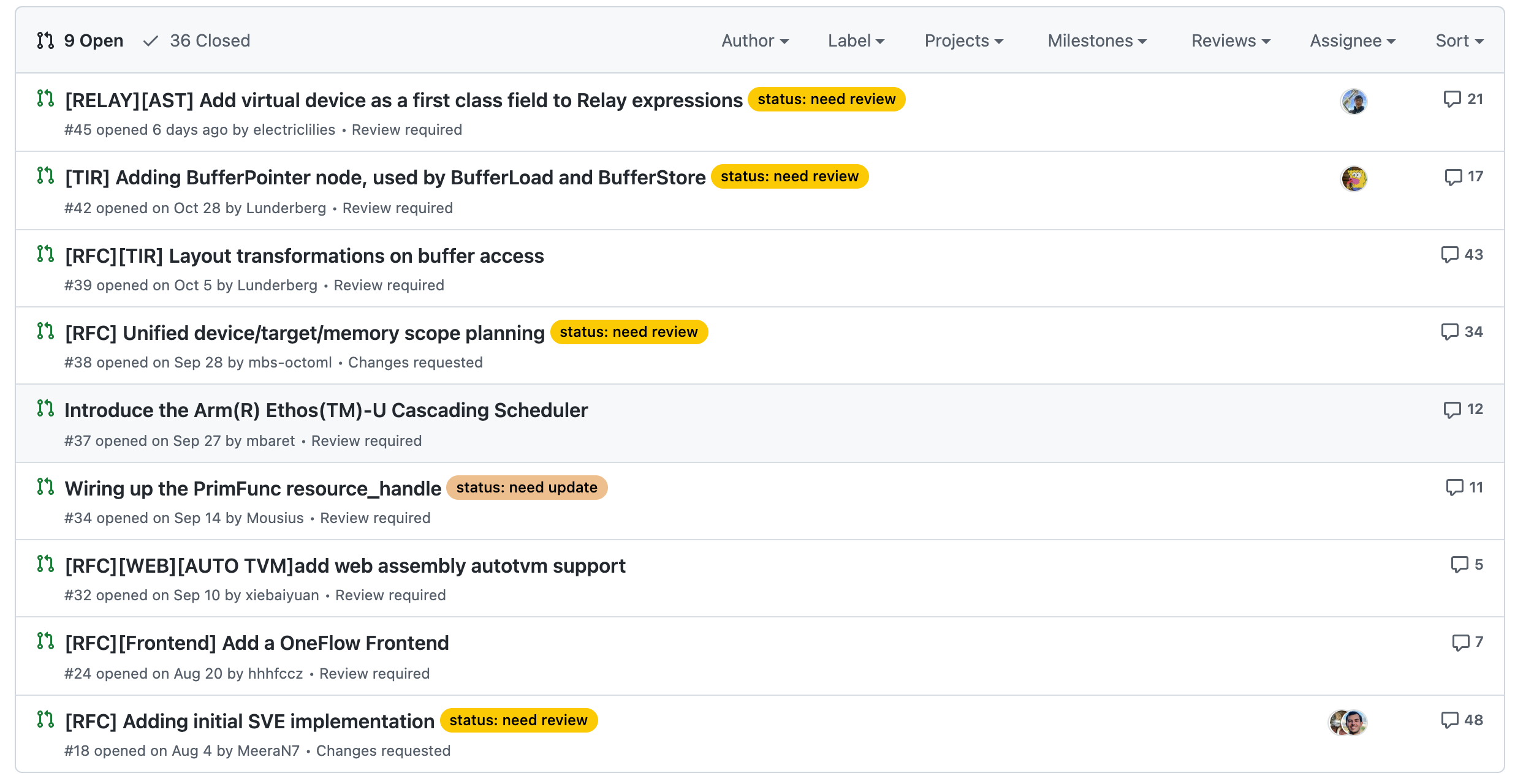Click 'Changes requested' on Unified device PR
1515x784 pixels.
pos(415,363)
